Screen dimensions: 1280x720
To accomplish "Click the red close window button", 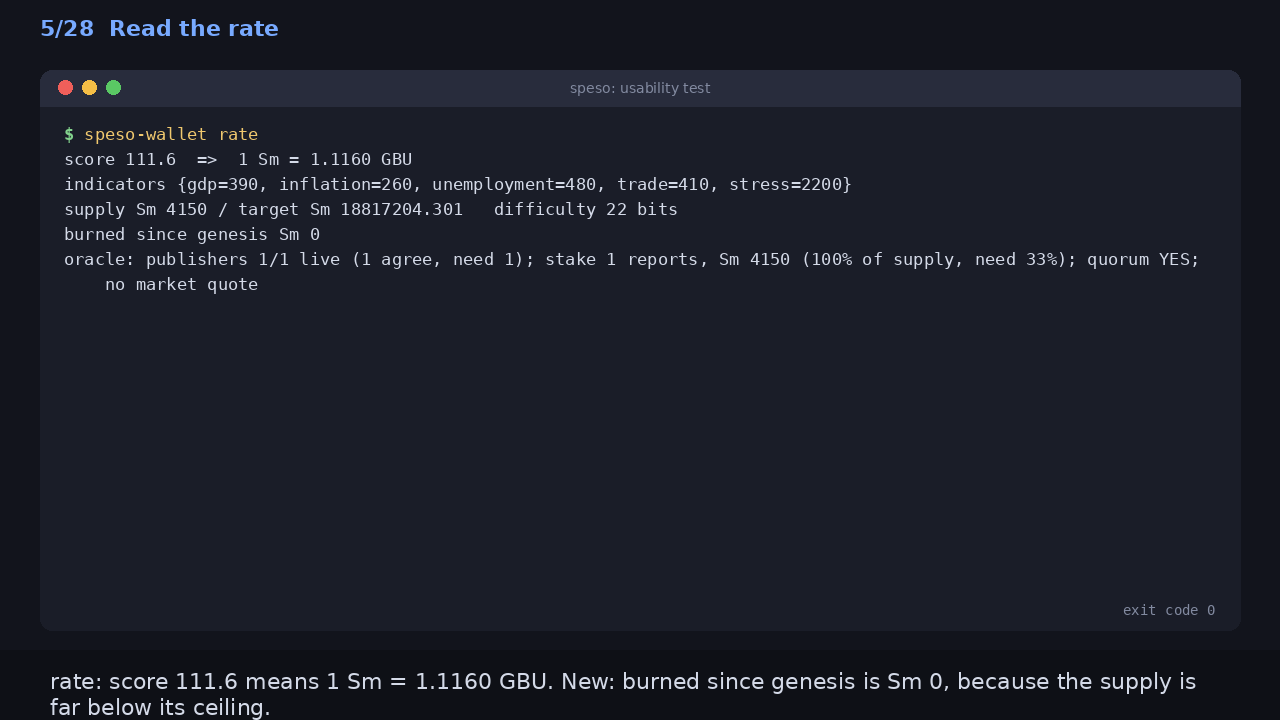I will [x=66, y=88].
